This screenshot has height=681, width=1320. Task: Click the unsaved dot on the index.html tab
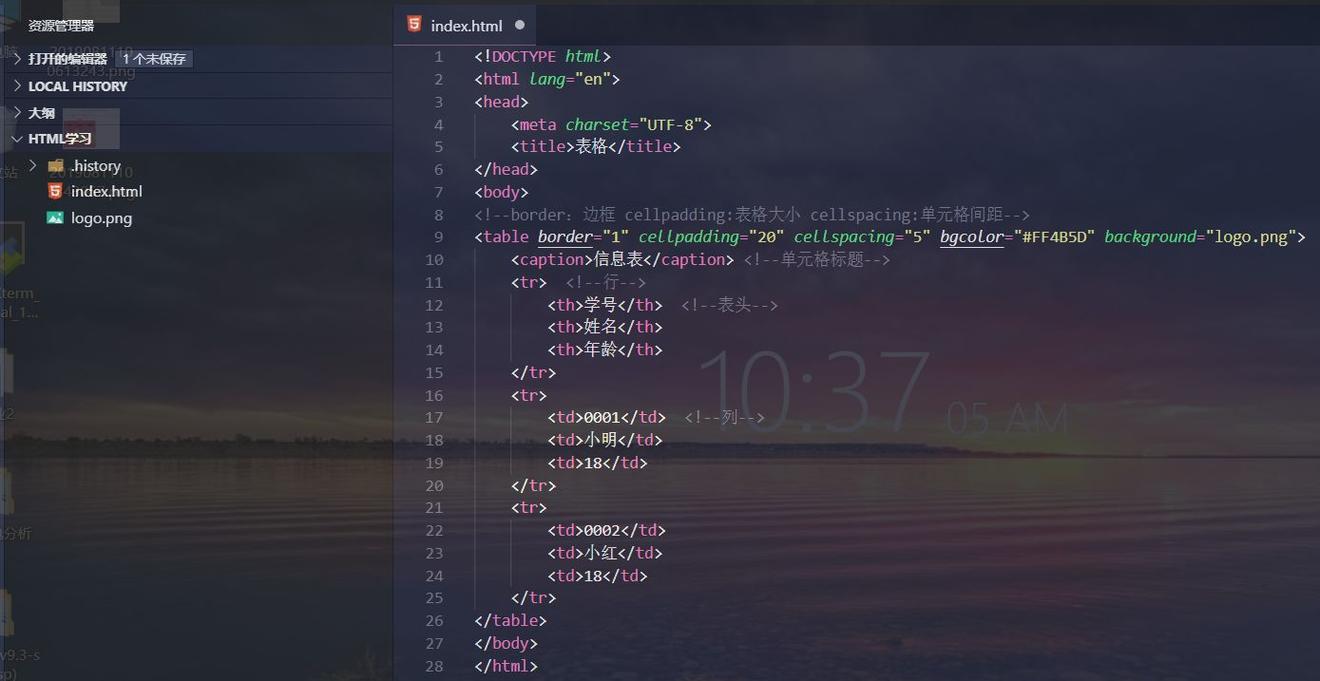[519, 25]
